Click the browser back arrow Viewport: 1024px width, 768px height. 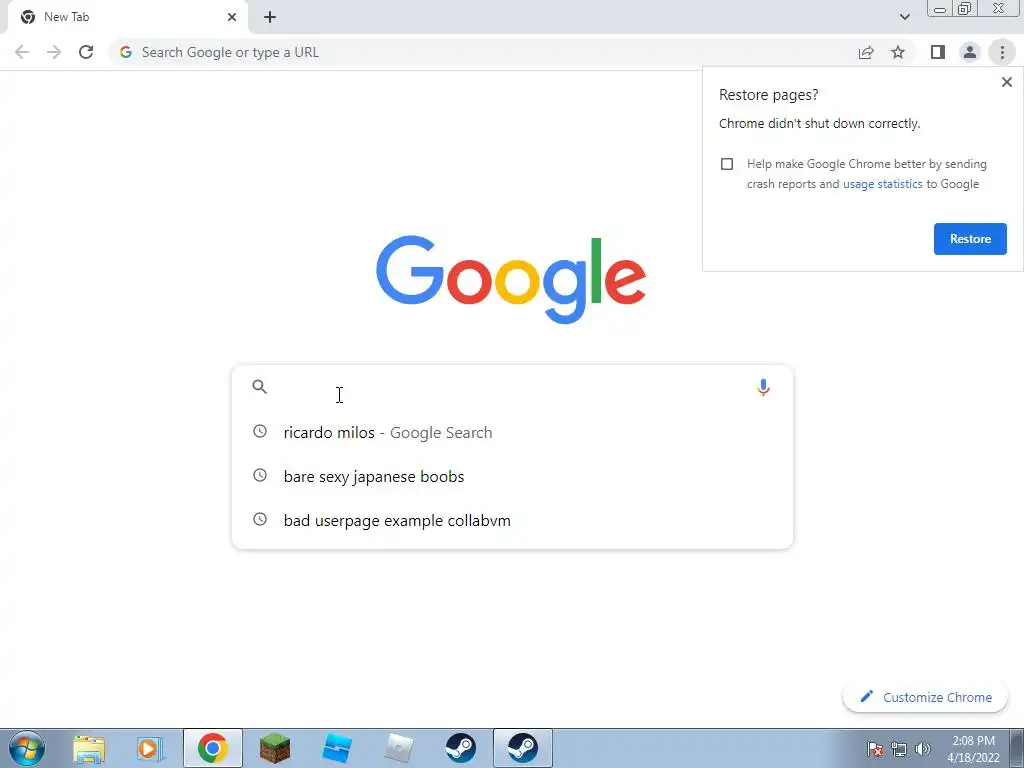coord(22,52)
